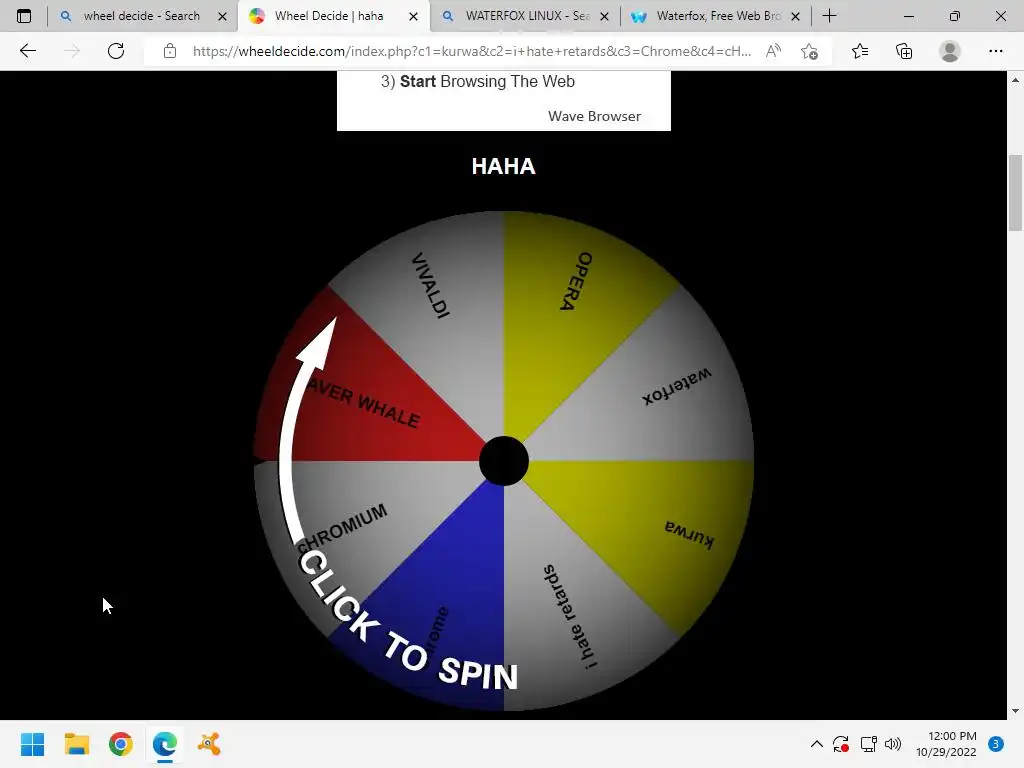Click the HAHA wheel title
Viewport: 1024px width, 768px height.
504,167
